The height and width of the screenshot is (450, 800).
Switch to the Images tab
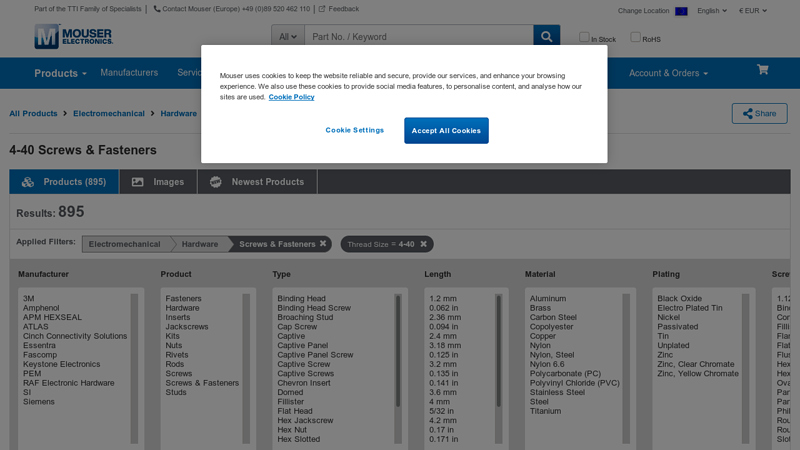pyautogui.click(x=158, y=182)
